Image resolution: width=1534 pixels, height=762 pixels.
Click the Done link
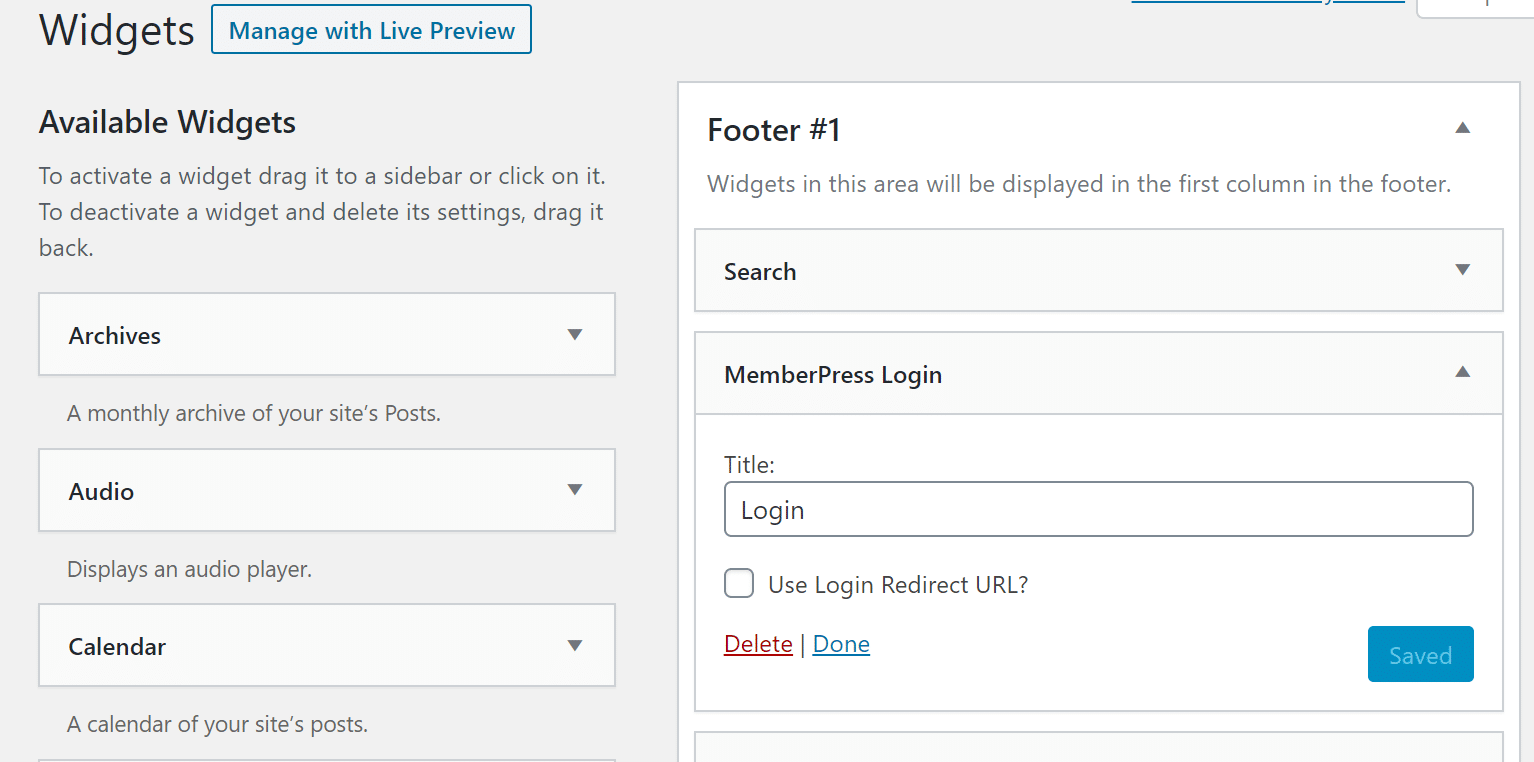click(841, 644)
